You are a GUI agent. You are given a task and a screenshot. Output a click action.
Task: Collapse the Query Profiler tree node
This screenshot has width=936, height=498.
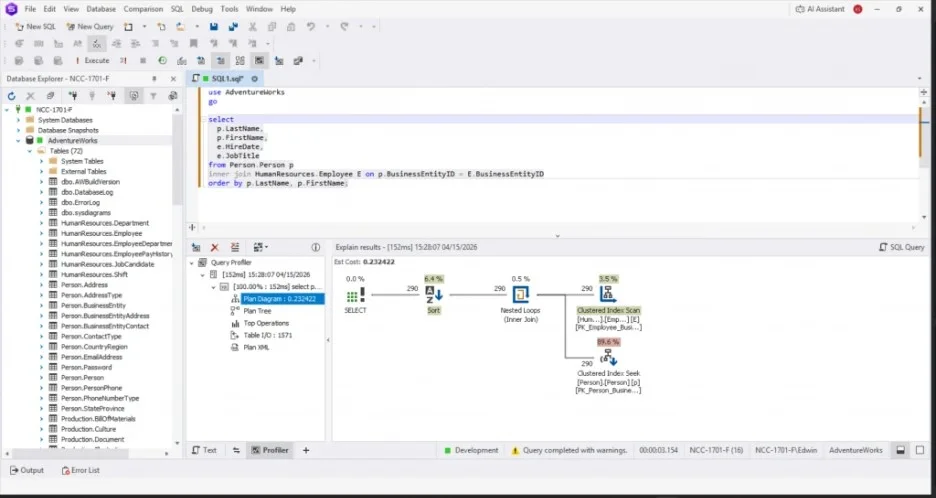(x=192, y=263)
